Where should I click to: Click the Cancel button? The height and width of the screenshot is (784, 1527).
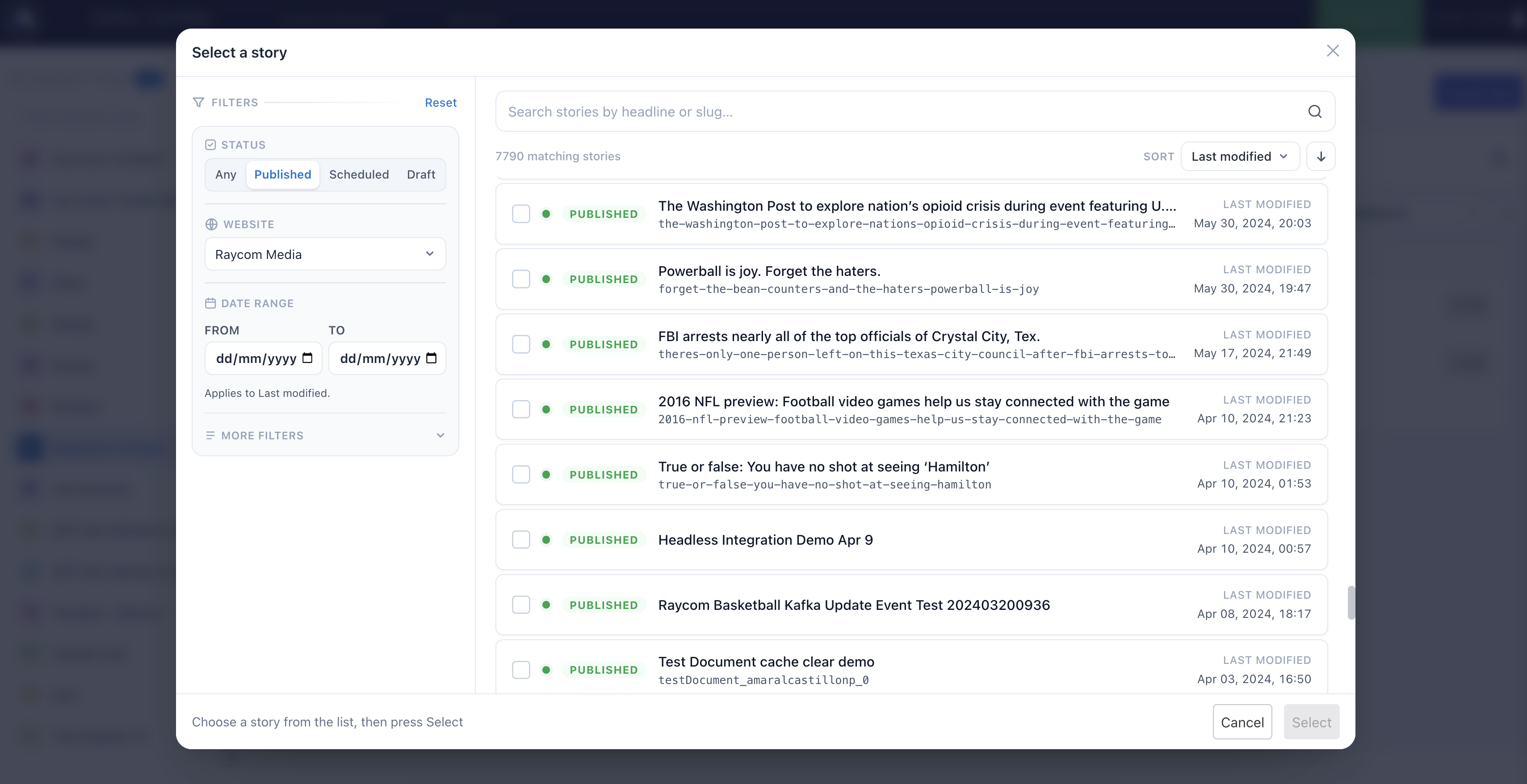tap(1242, 722)
